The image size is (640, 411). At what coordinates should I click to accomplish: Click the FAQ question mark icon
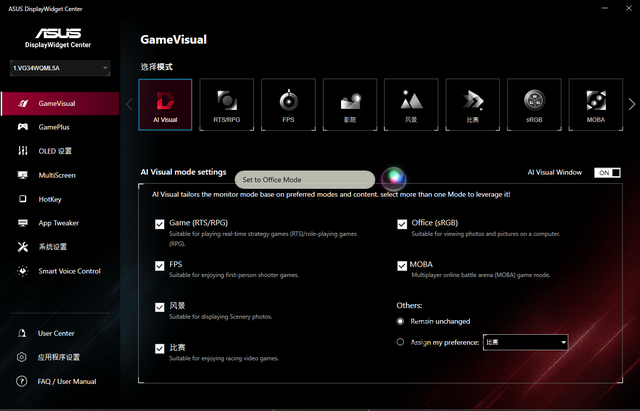[x=22, y=381]
